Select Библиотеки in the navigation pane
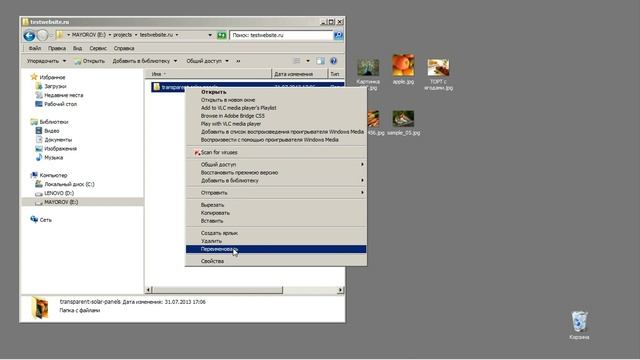640x360 pixels. click(x=49, y=122)
